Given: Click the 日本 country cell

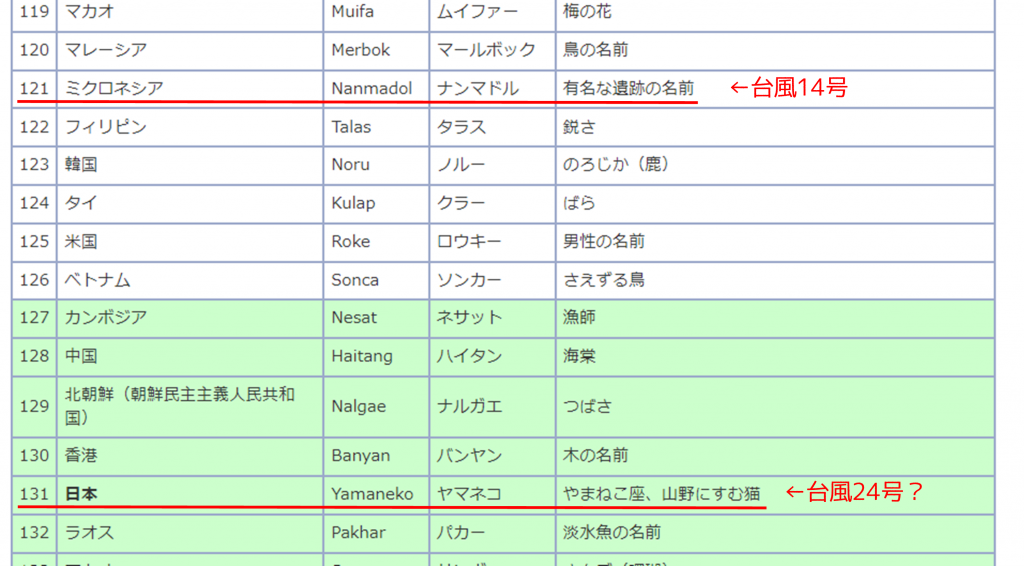Looking at the screenshot, I should [82, 494].
